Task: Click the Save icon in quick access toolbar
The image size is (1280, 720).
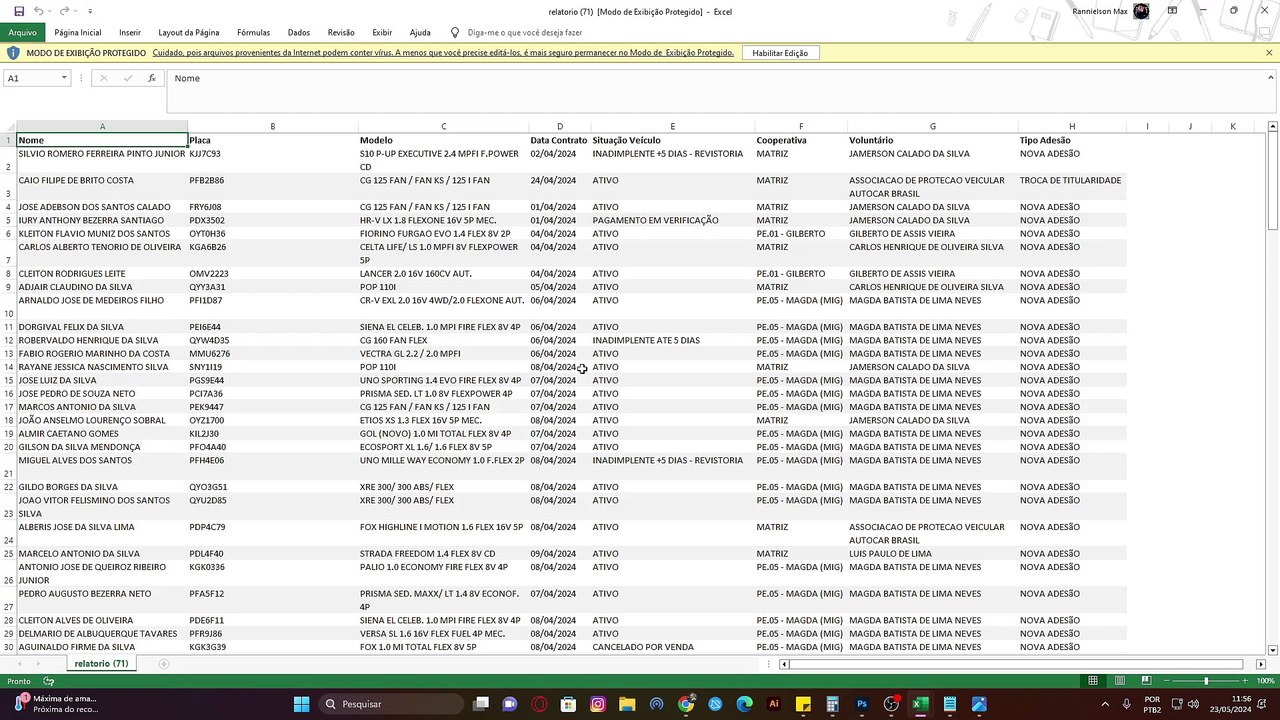Action: click(19, 11)
